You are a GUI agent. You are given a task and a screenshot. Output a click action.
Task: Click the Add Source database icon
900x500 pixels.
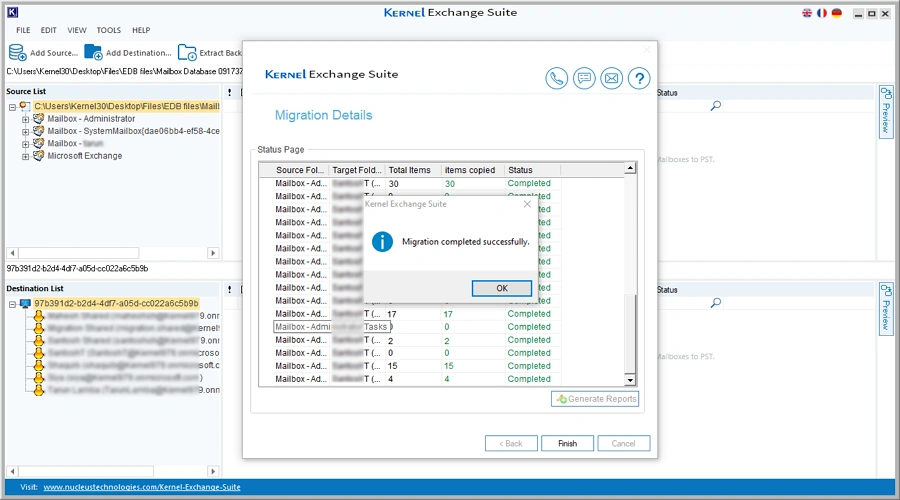pyautogui.click(x=17, y=52)
